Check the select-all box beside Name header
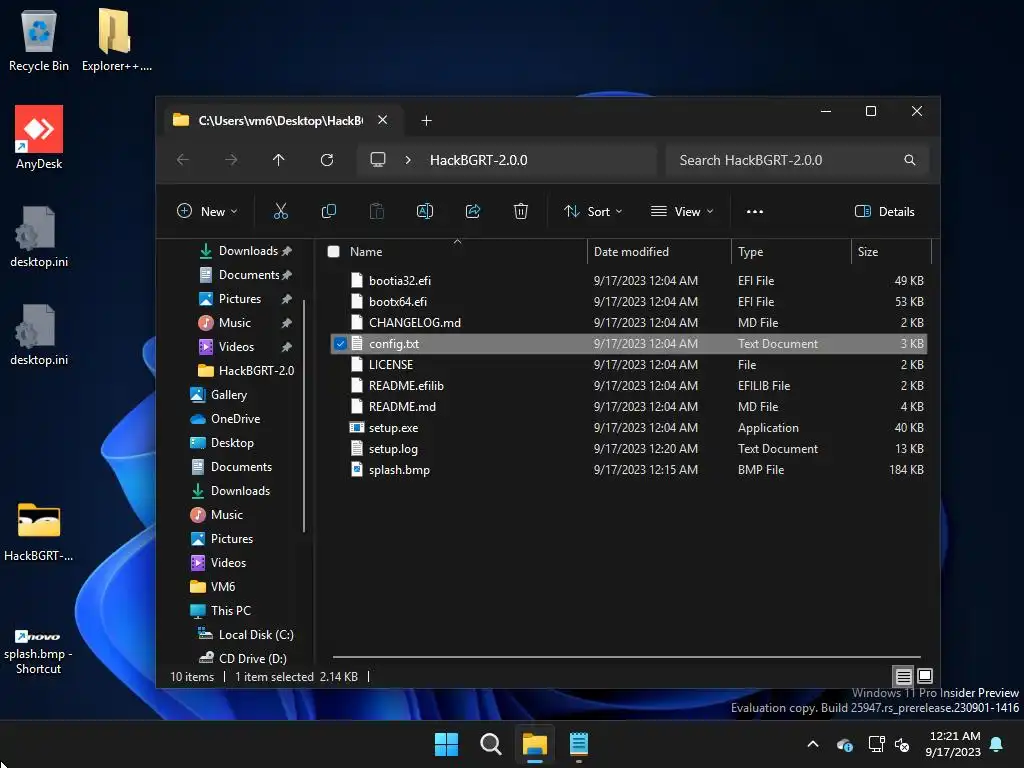This screenshot has height=768, width=1024. [x=334, y=251]
